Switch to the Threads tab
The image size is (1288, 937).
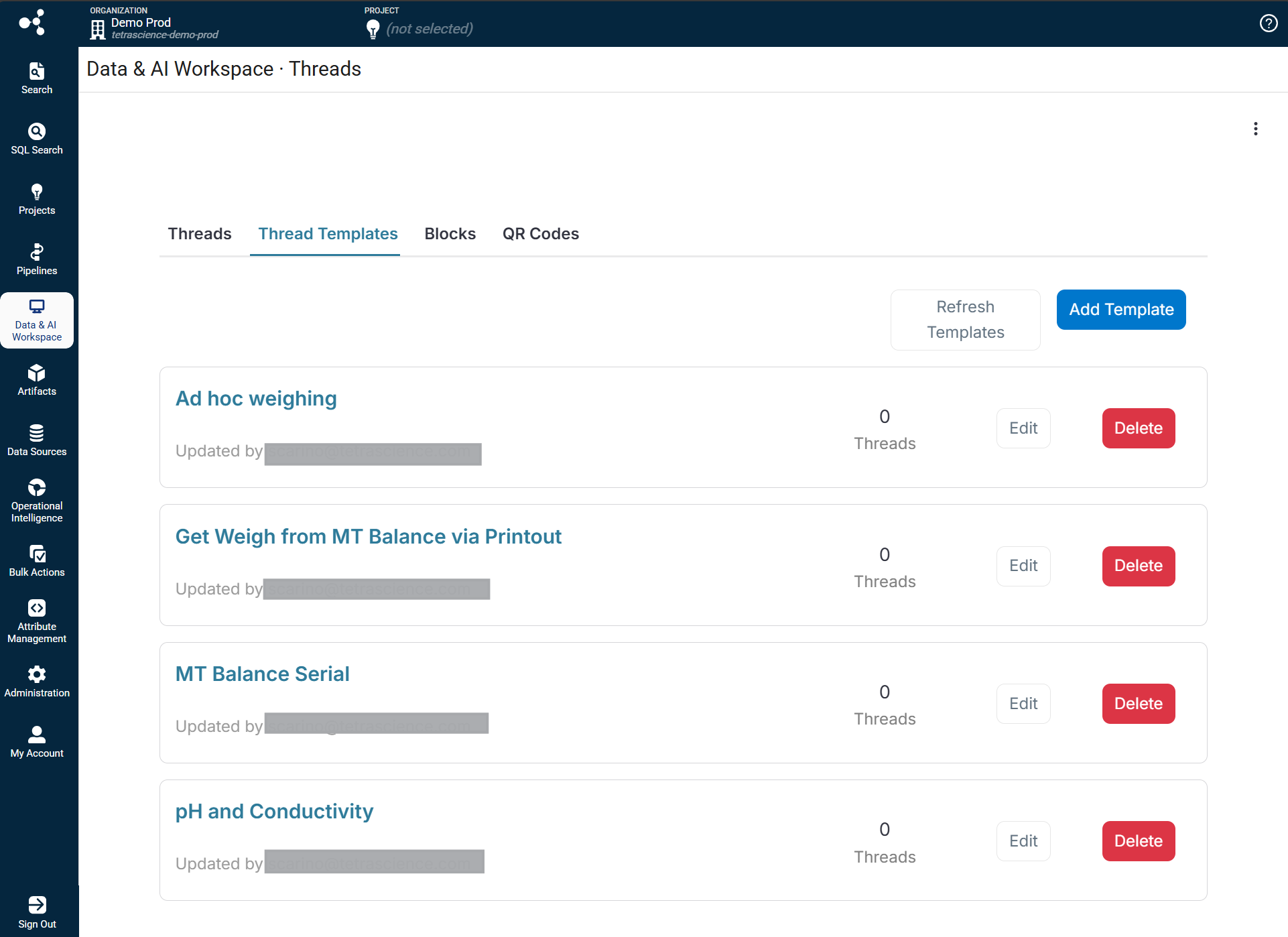click(199, 234)
